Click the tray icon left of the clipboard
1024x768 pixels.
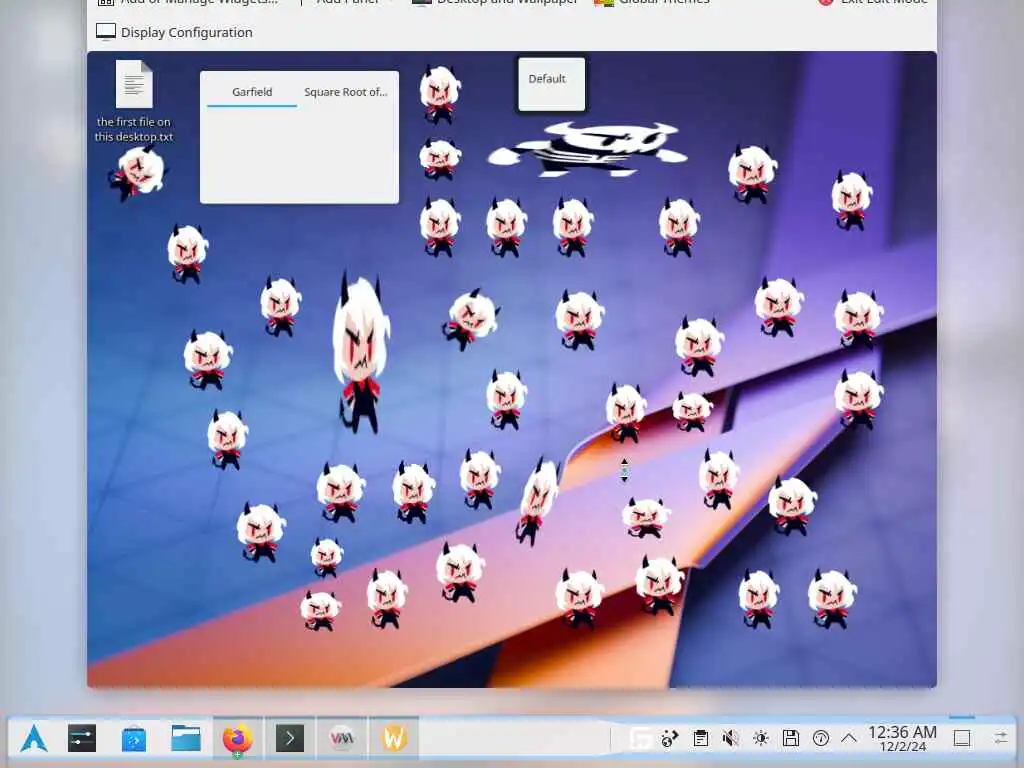[669, 739]
